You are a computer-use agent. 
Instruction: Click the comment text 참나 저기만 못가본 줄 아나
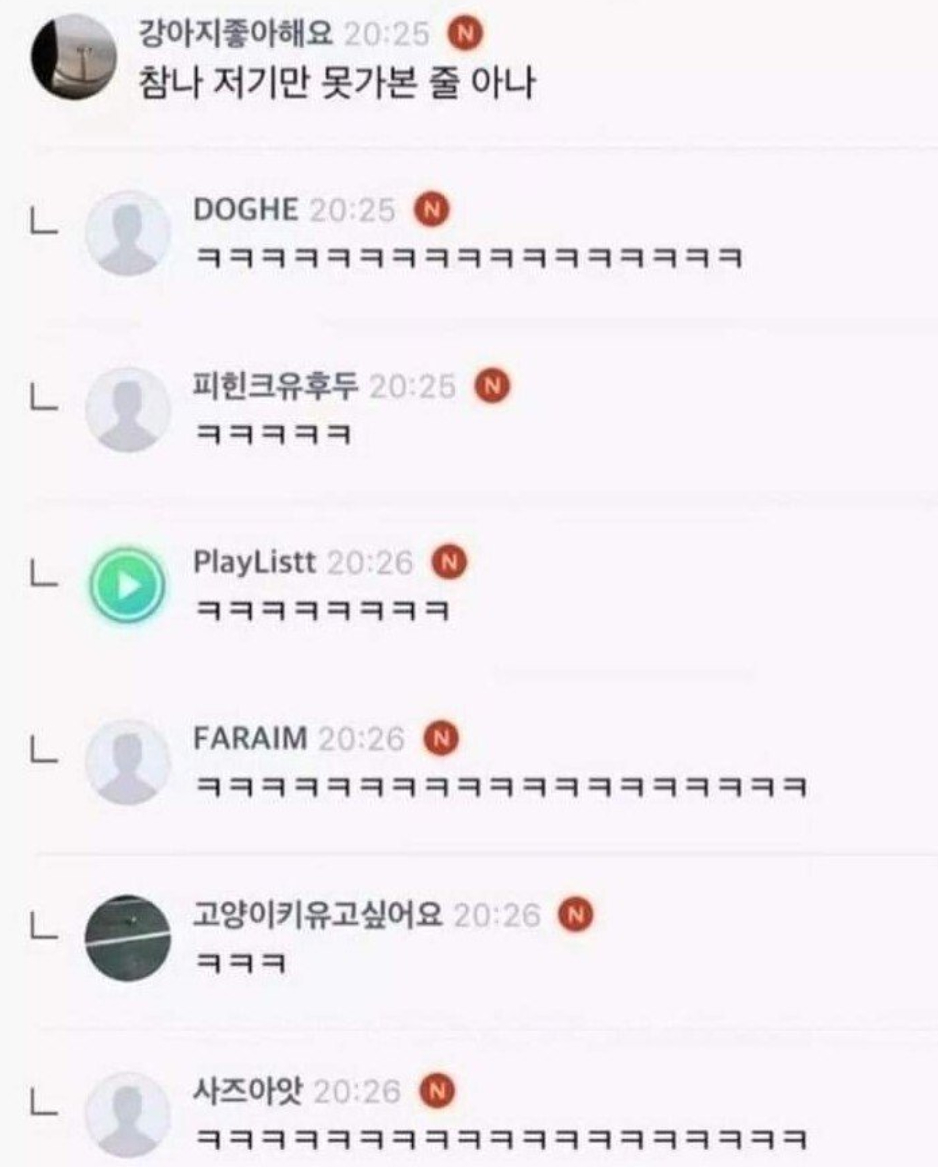click(x=336, y=83)
